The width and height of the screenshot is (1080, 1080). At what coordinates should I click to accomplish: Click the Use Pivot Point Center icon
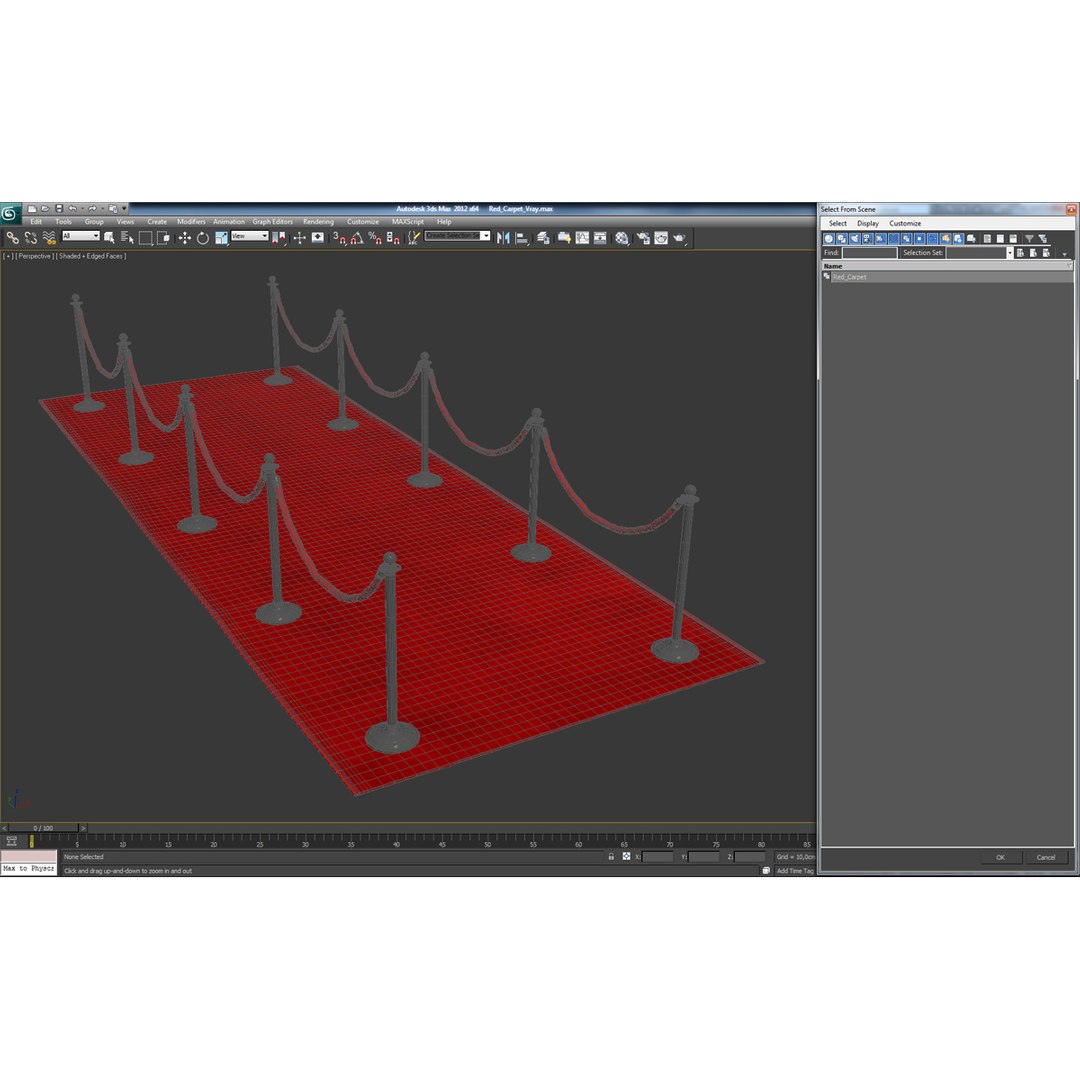coord(279,238)
